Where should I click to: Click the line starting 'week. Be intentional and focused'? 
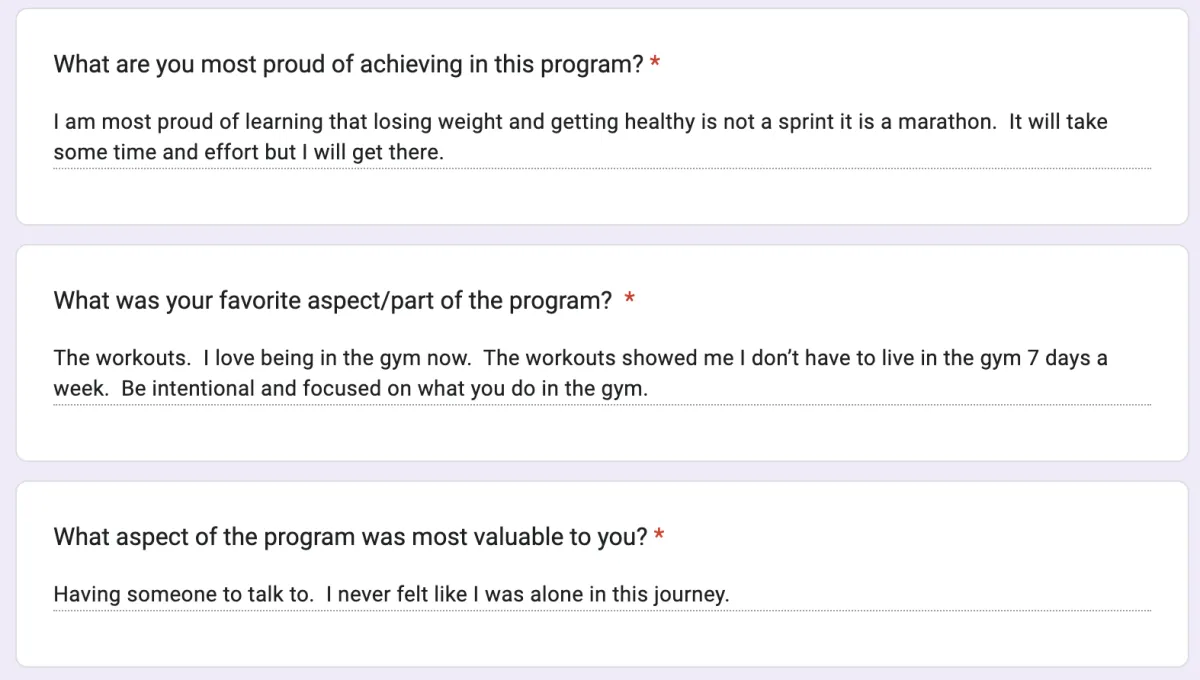point(350,389)
